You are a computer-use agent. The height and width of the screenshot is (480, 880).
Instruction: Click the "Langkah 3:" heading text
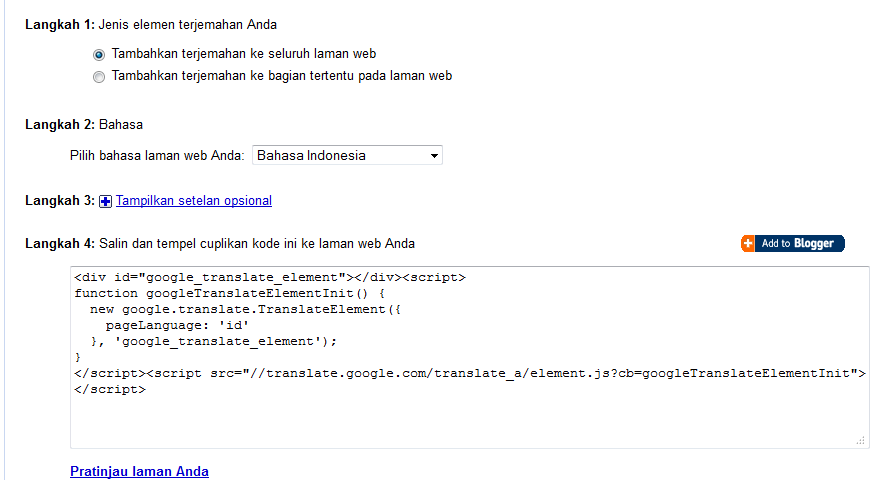coord(60,201)
